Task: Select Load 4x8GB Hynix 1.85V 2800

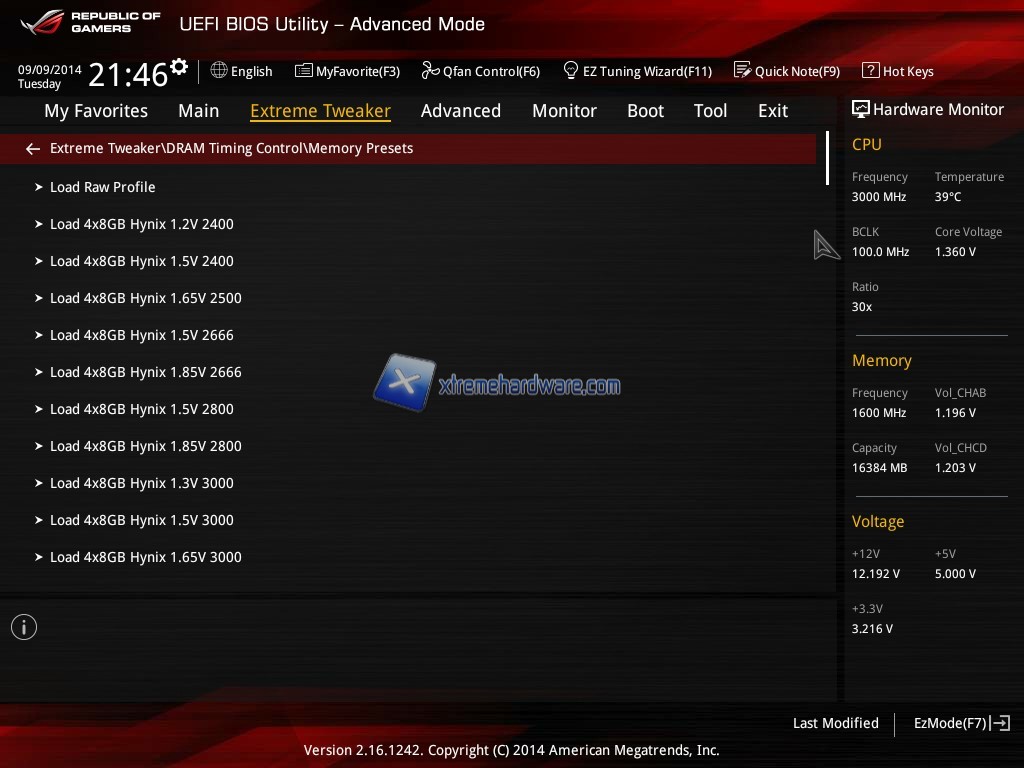Action: tap(145, 446)
